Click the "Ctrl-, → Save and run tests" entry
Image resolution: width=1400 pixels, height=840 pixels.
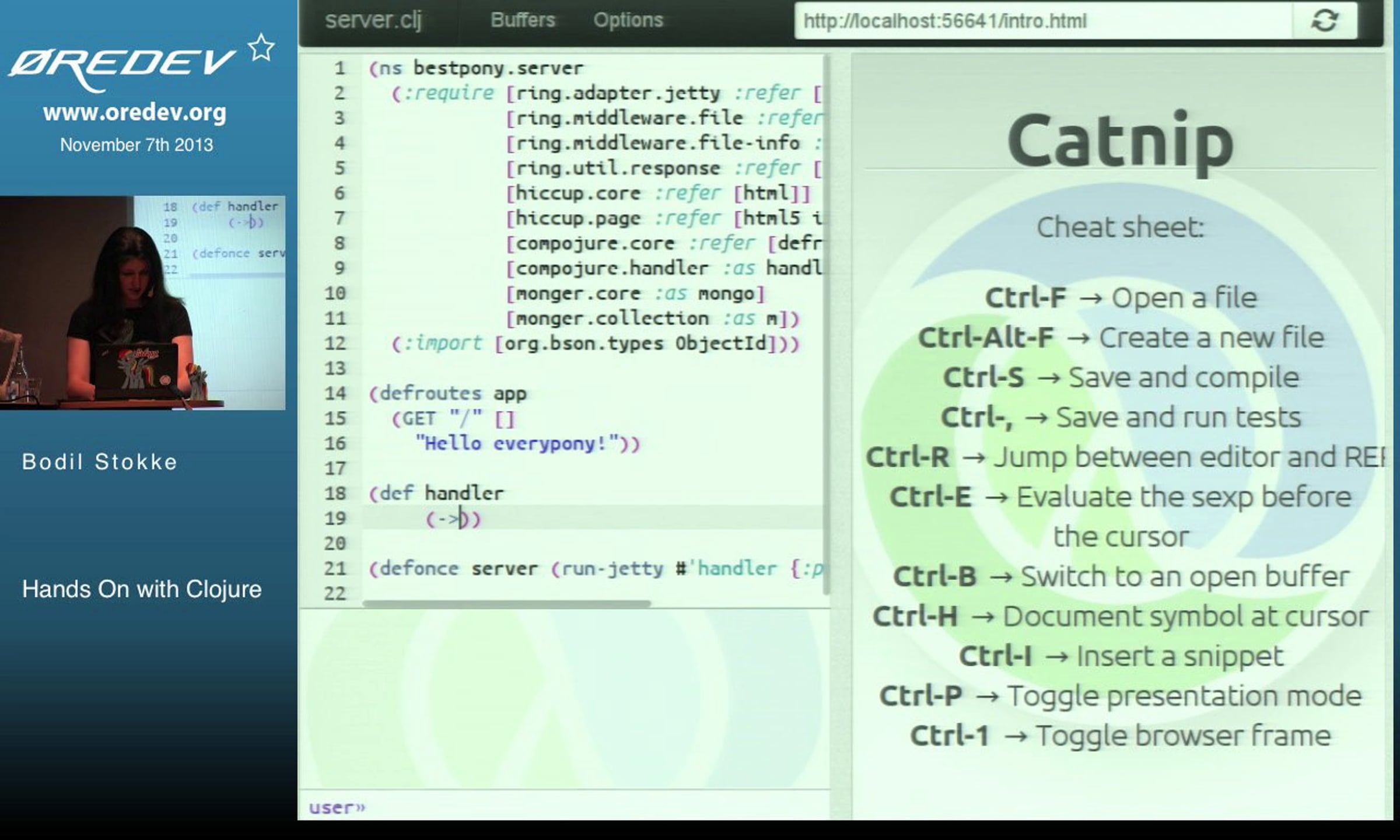tap(1121, 418)
